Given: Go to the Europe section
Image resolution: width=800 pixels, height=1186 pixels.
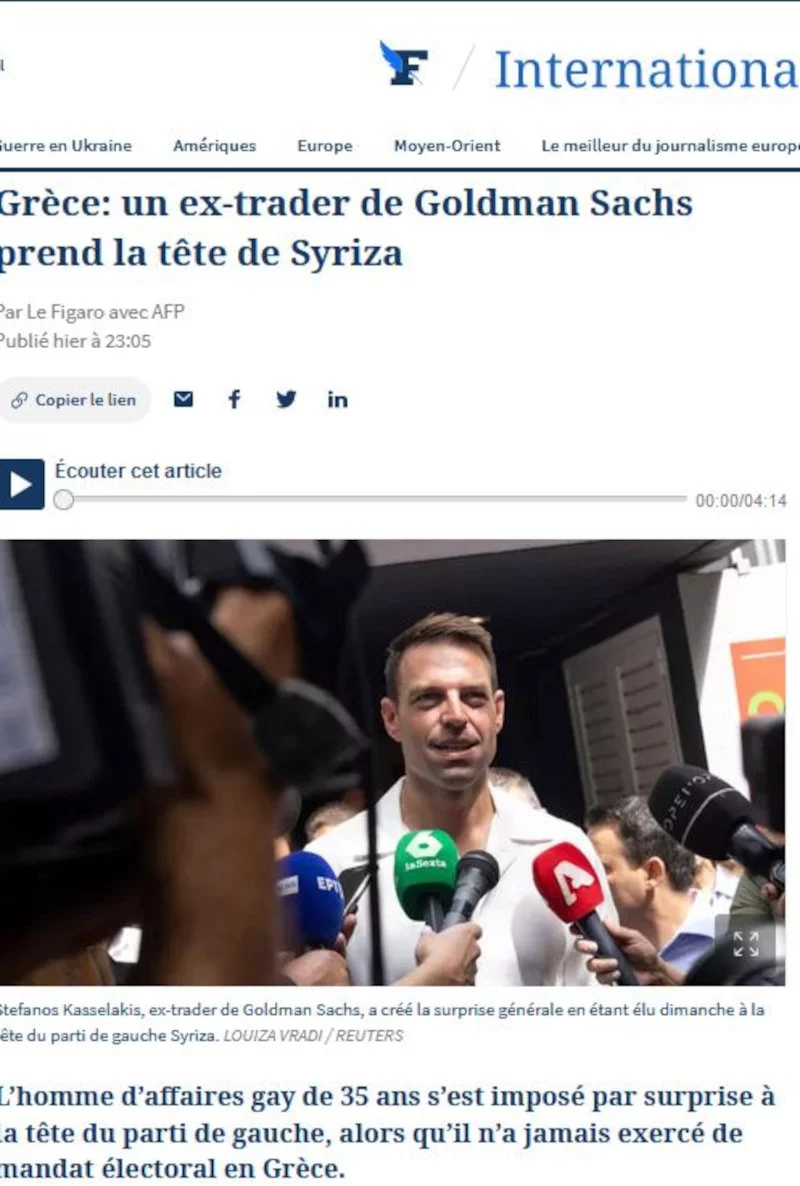Looking at the screenshot, I should point(324,145).
